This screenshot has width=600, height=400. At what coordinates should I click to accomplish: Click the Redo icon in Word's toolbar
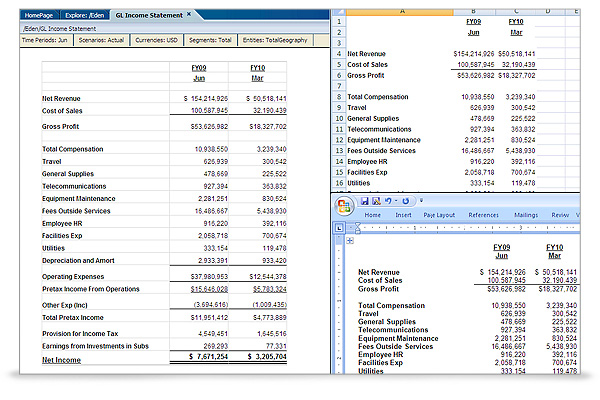coord(407,201)
